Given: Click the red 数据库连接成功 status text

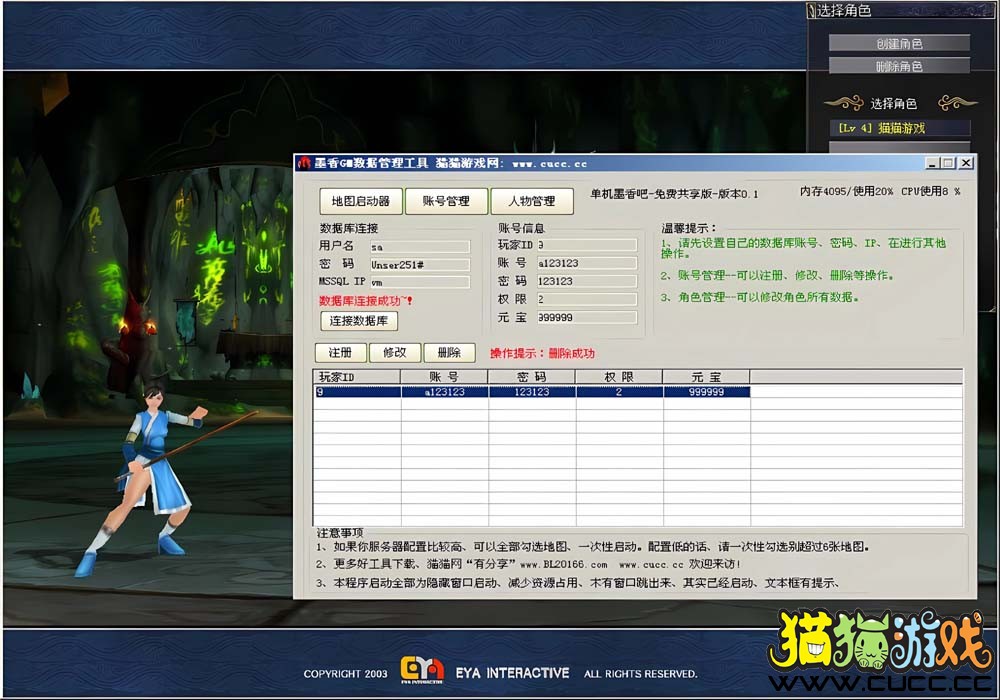Looking at the screenshot, I should pyautogui.click(x=365, y=300).
